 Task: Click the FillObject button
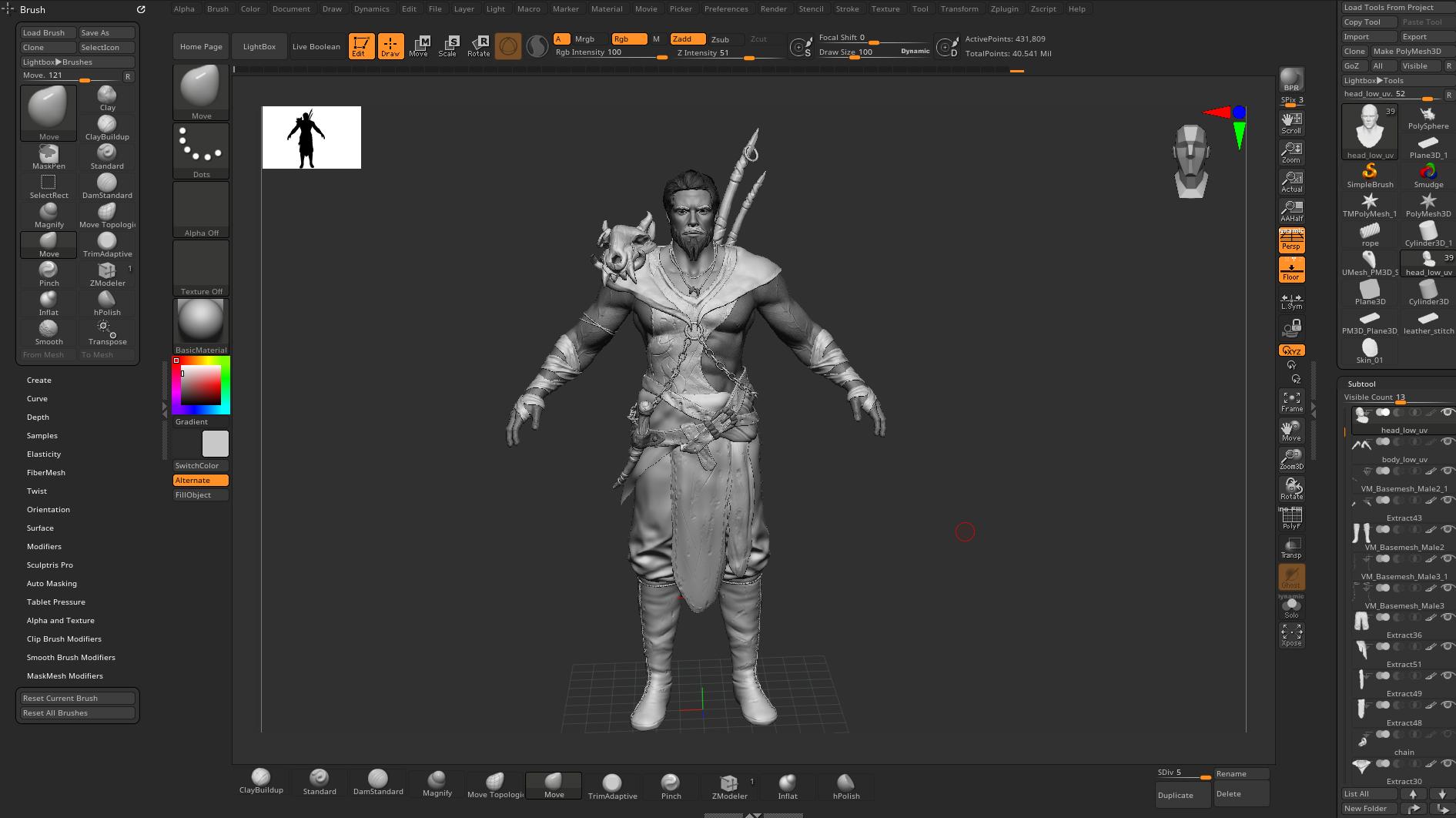pyautogui.click(x=201, y=495)
